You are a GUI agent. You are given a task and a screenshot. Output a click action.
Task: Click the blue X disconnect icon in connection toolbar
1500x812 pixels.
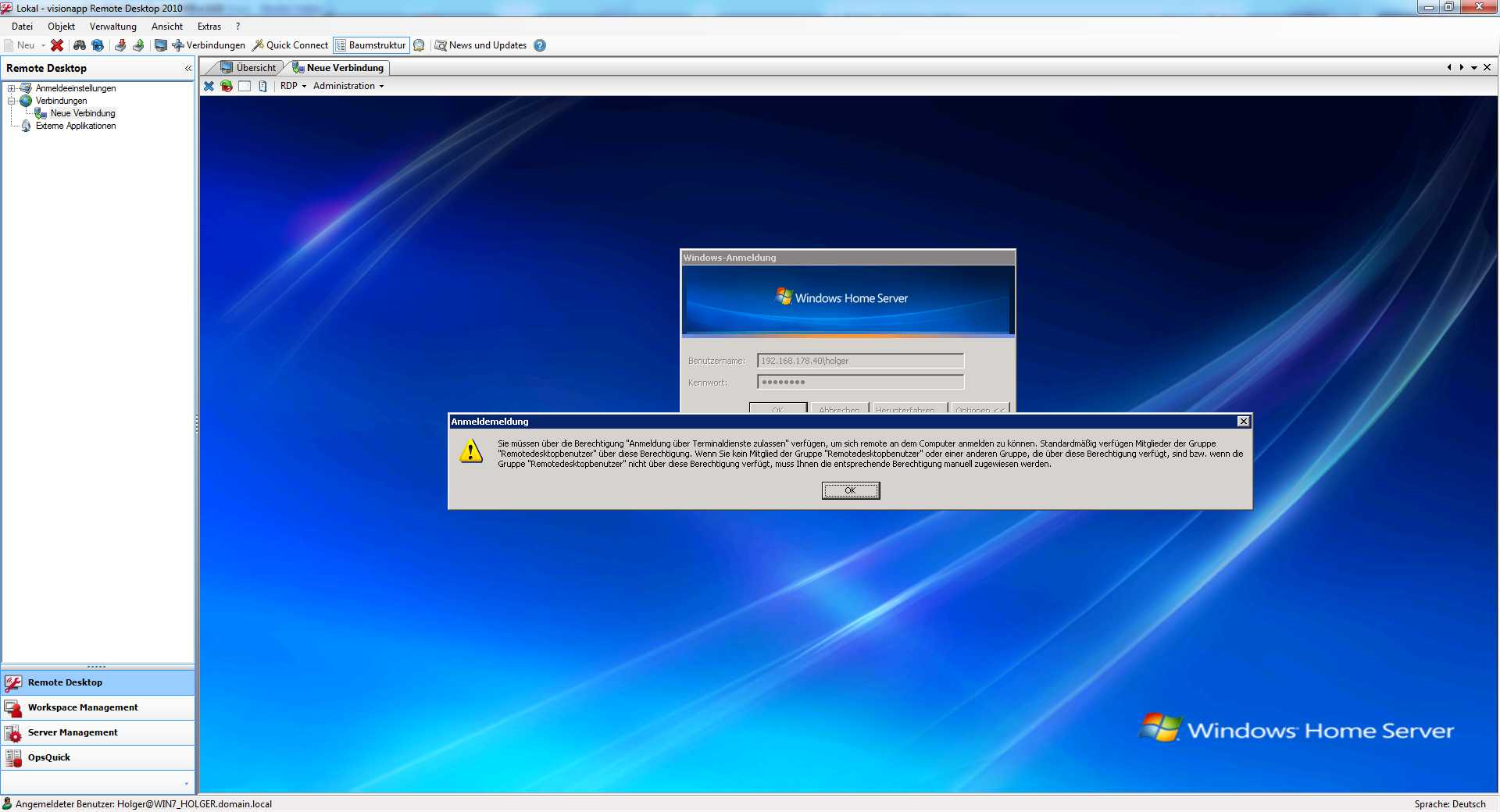(x=209, y=86)
